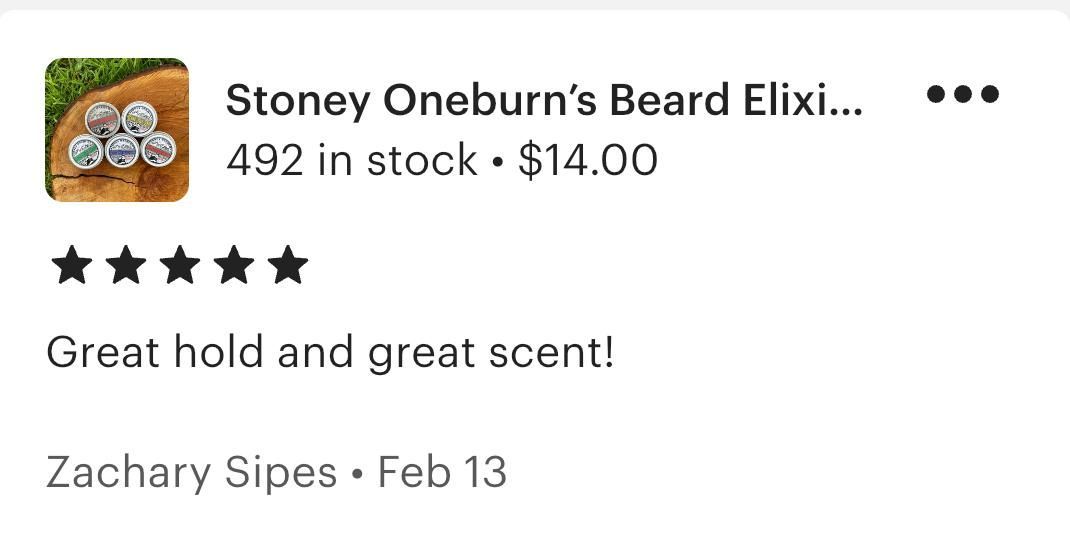The image size is (1070, 554).
Task: Open reviewer Zachary Sipes profile
Action: pos(192,472)
